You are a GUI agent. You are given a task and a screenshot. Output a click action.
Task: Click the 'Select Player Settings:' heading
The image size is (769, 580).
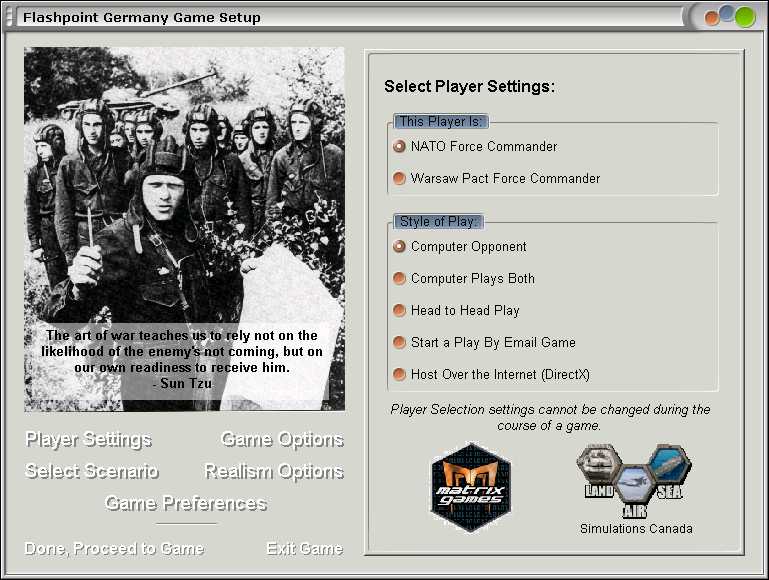point(469,86)
